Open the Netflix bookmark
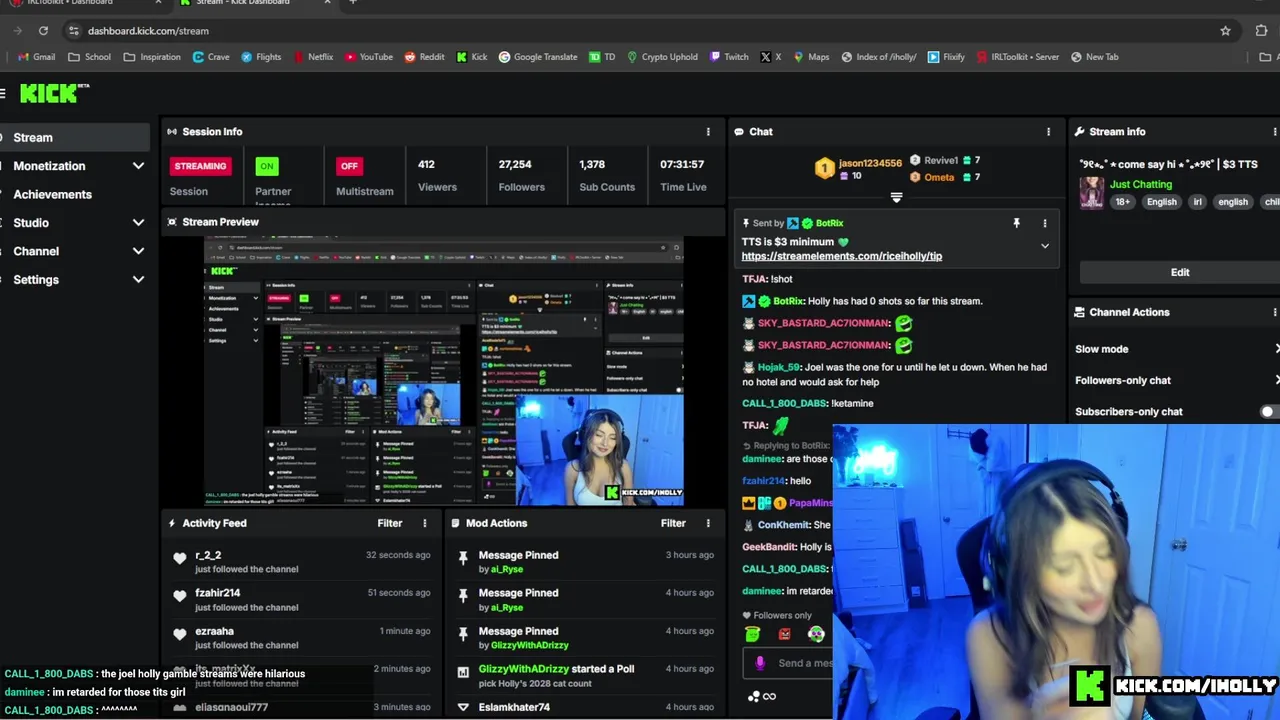Viewport: 1280px width, 720px height. click(x=313, y=57)
